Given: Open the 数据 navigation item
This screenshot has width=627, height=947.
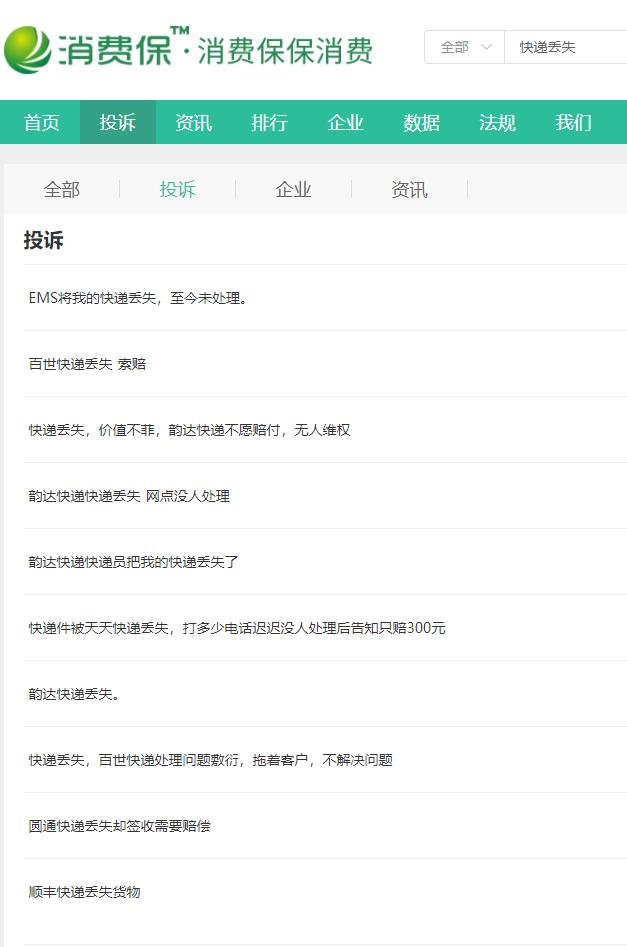Looking at the screenshot, I should point(421,123).
